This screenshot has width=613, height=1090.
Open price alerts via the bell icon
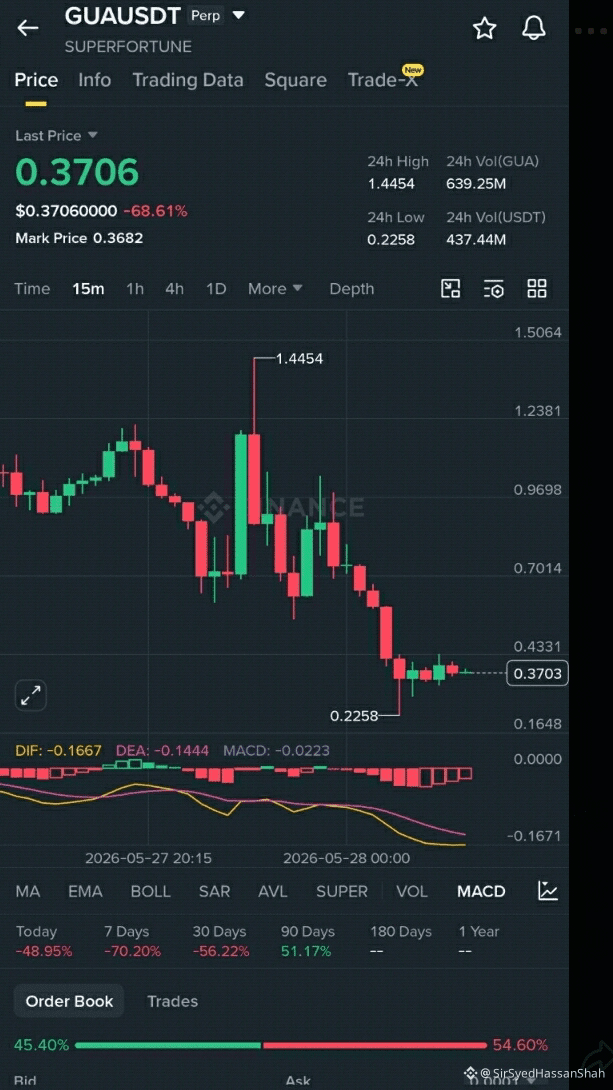(534, 29)
